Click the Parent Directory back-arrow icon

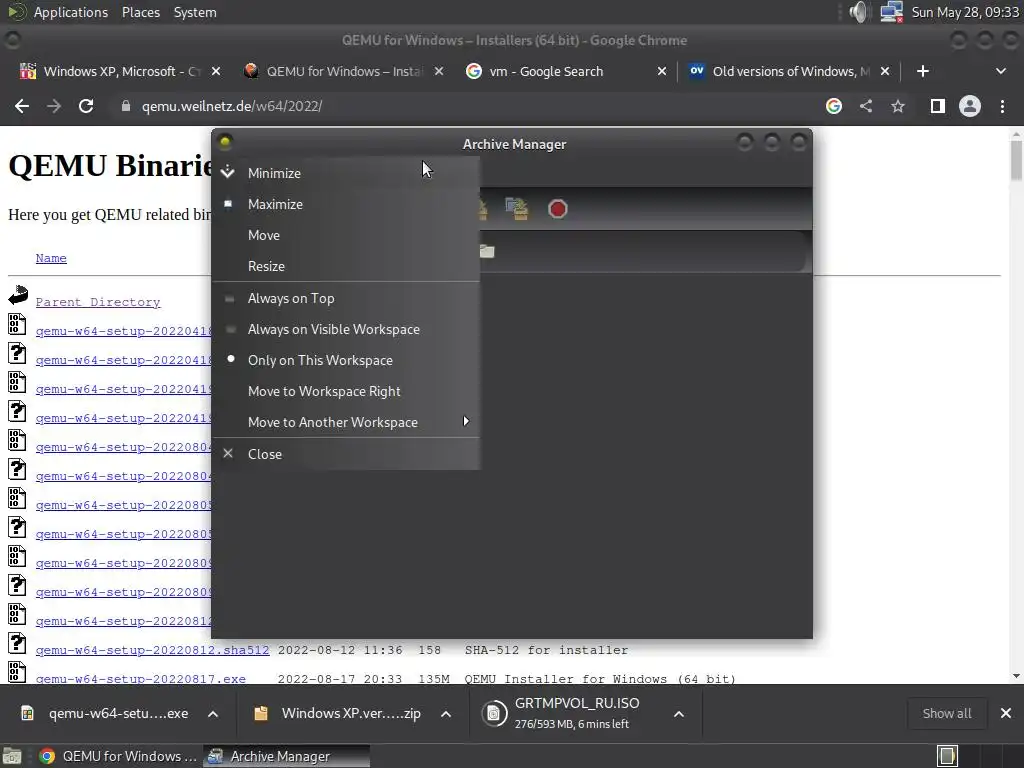[x=18, y=295]
